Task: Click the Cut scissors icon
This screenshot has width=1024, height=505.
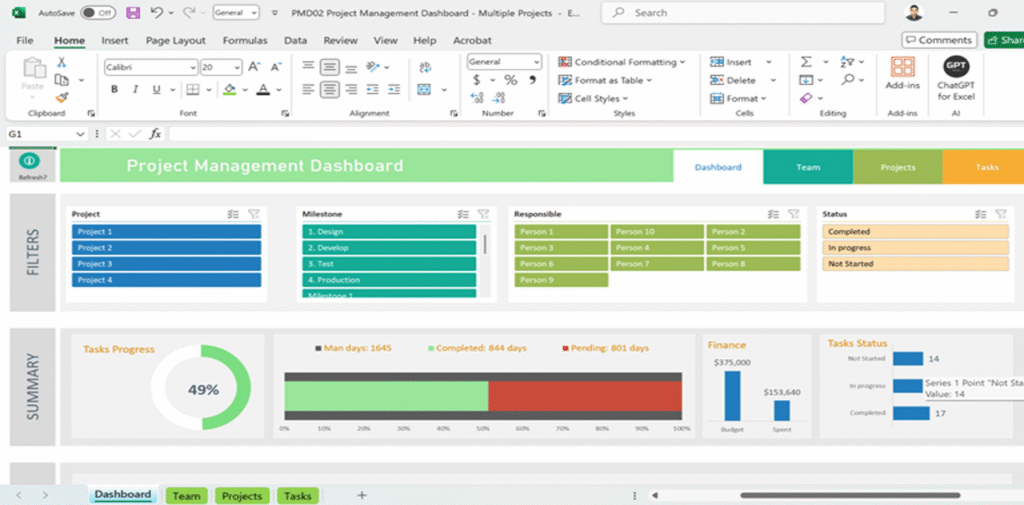Action: 62,62
